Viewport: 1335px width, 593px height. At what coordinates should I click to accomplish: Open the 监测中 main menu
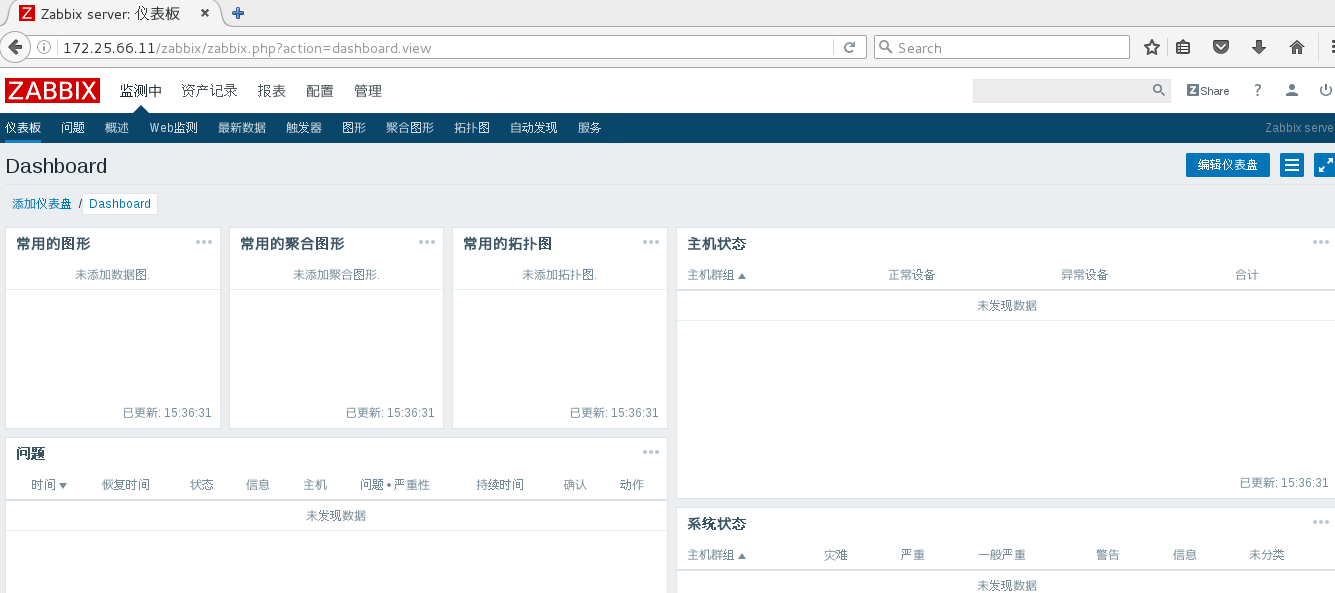click(140, 91)
